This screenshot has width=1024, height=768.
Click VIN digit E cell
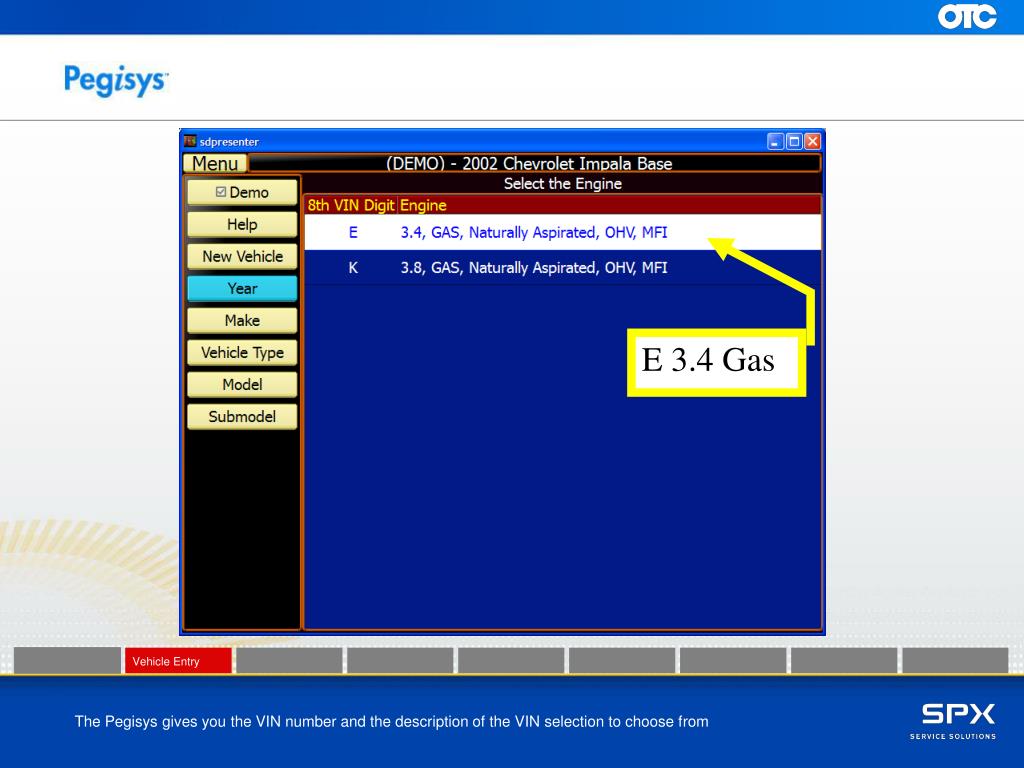point(353,232)
